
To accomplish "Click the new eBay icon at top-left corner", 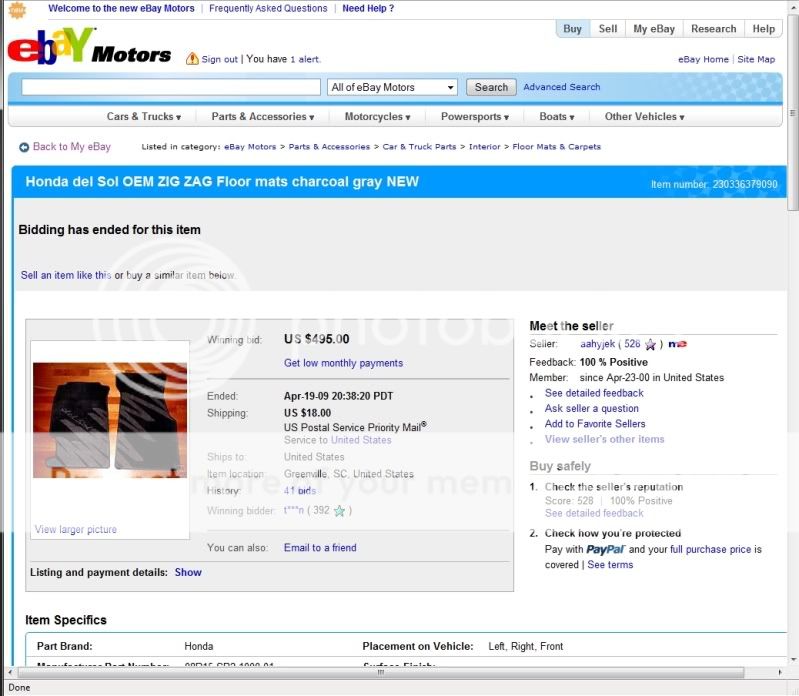I will coord(17,9).
